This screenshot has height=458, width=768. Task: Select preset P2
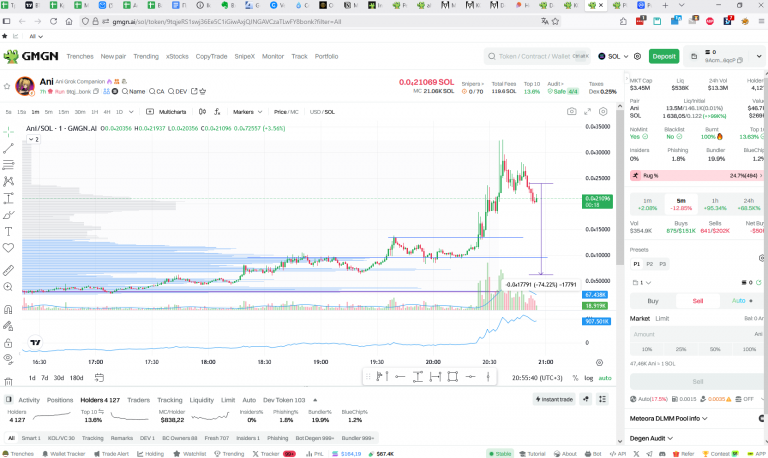(x=649, y=264)
